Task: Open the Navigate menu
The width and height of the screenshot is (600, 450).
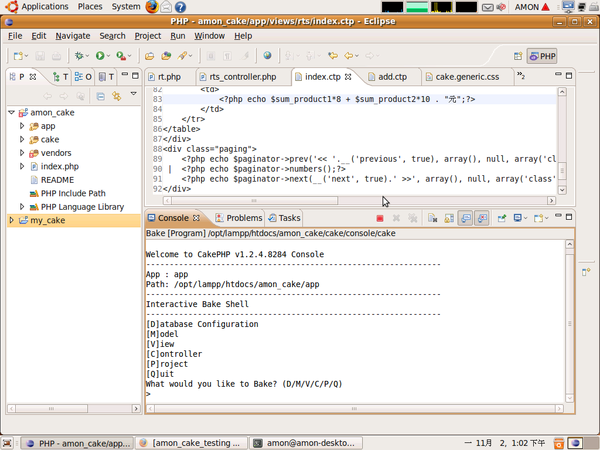Action: 72,36
